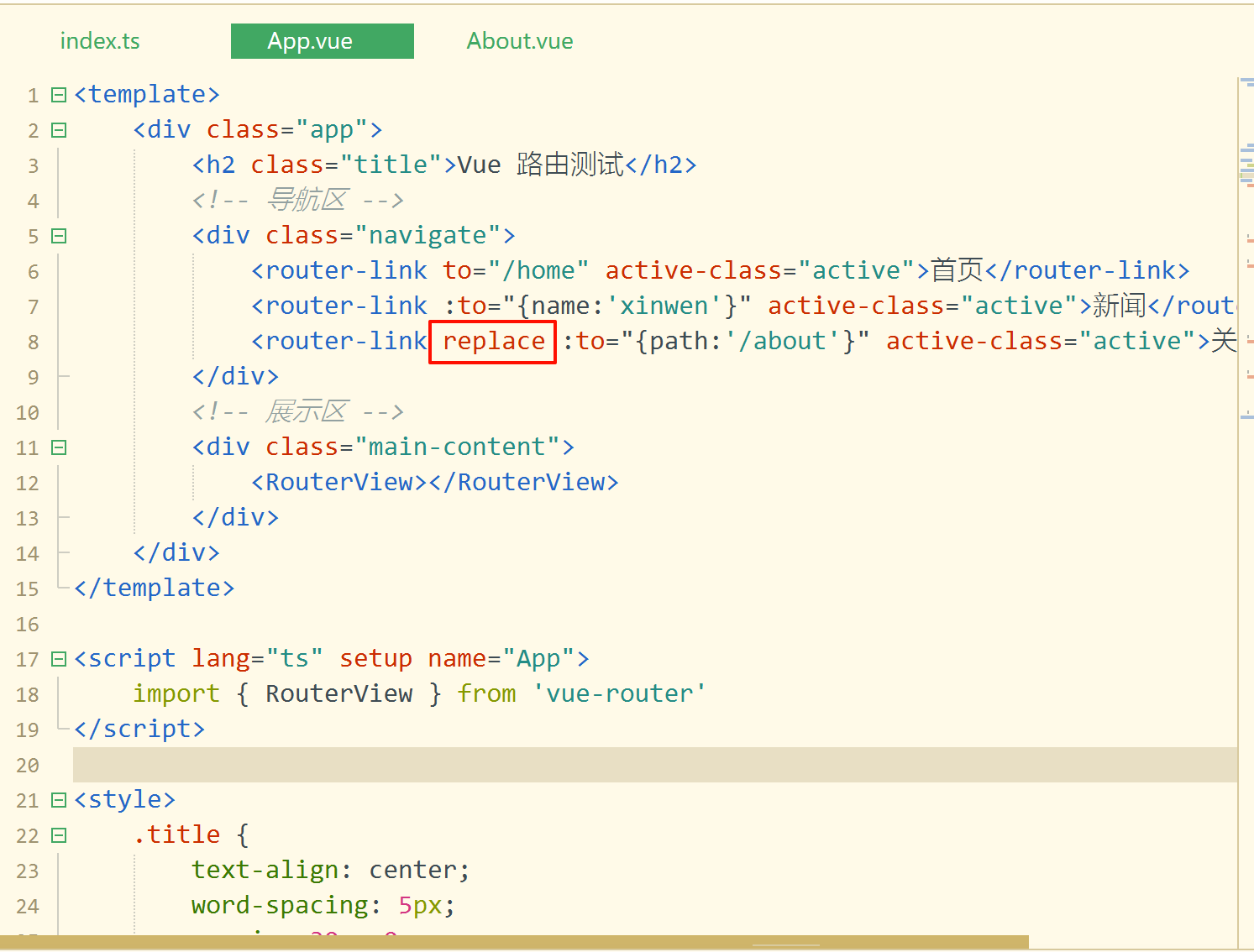Place cursor on the empty highlighted line 20
Screen dimensions: 1254x952
click(588, 765)
